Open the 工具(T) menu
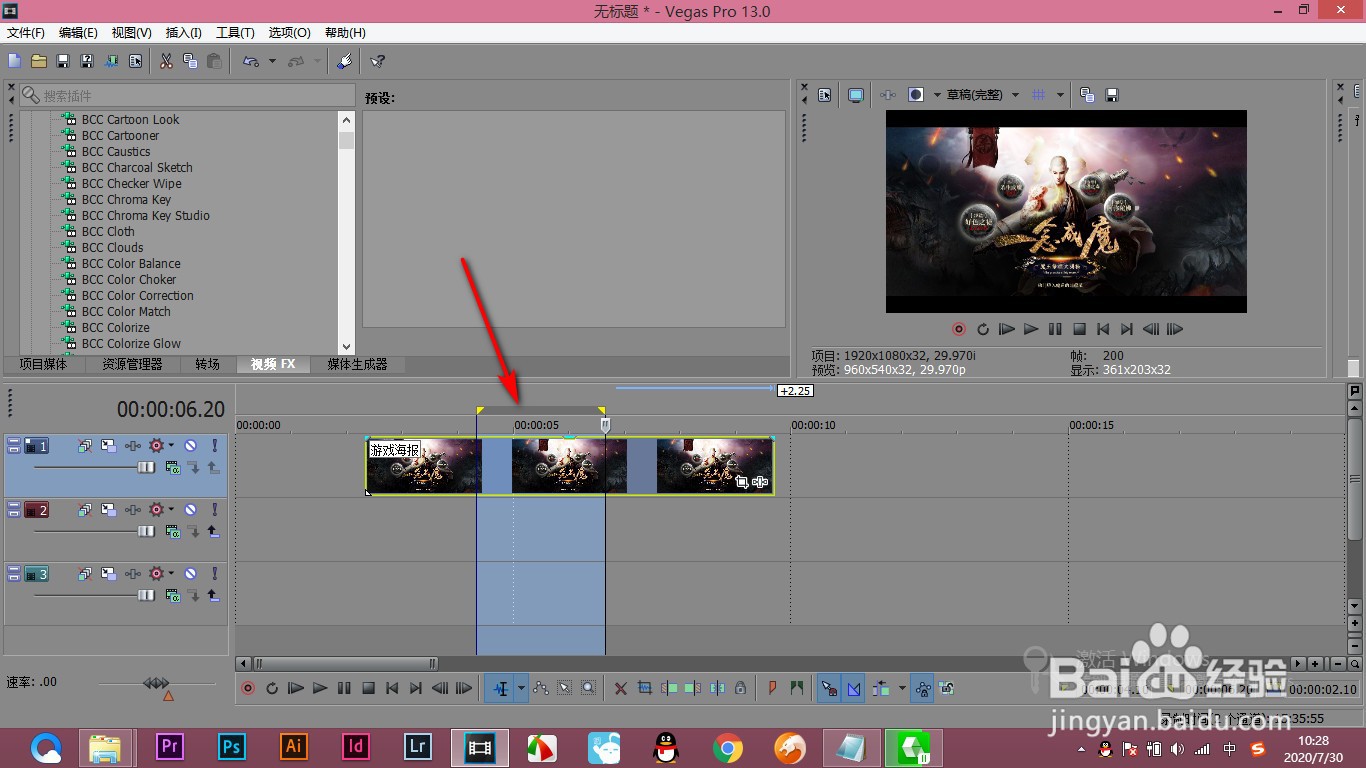The width and height of the screenshot is (1366, 768). pyautogui.click(x=235, y=33)
